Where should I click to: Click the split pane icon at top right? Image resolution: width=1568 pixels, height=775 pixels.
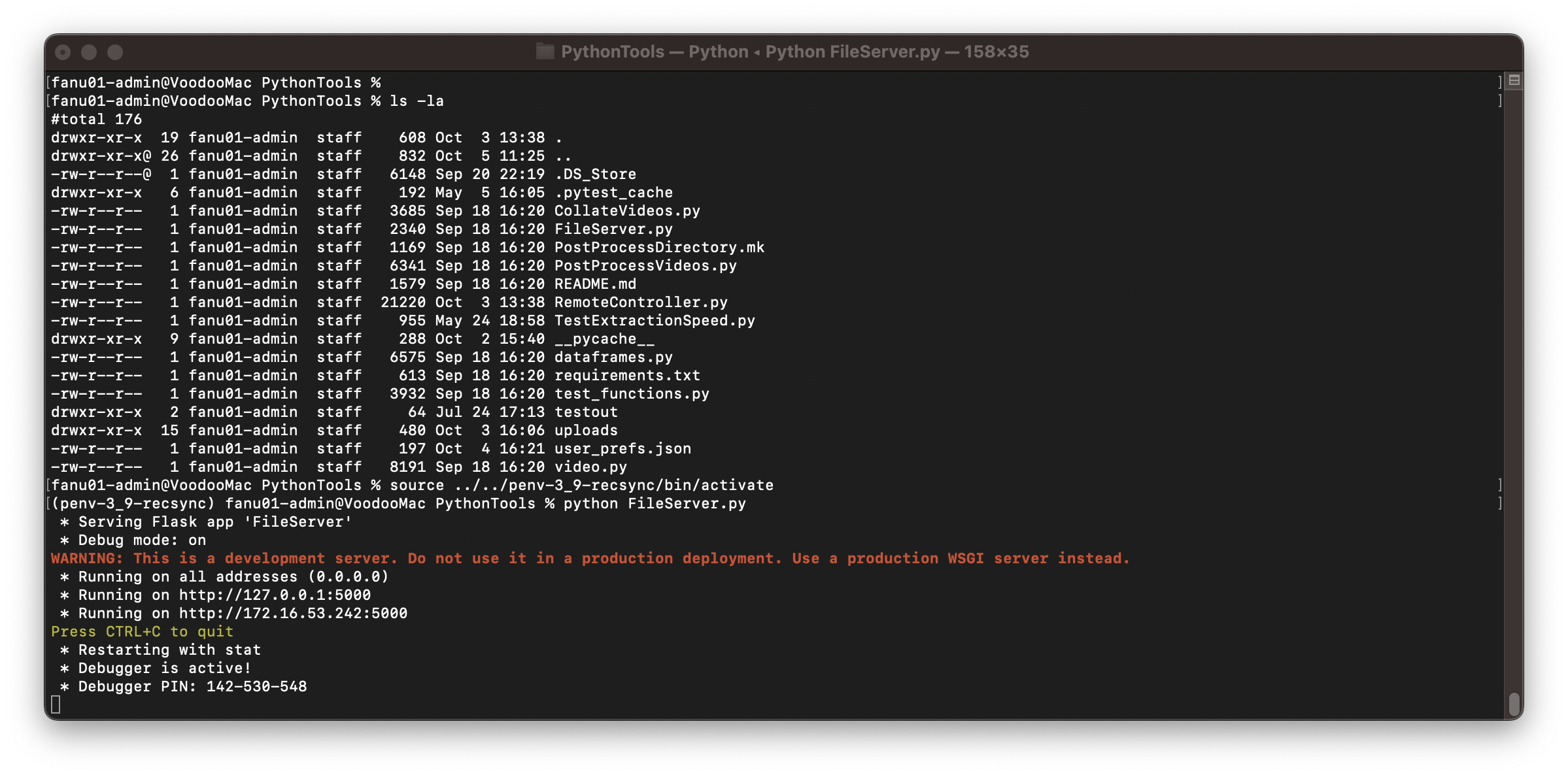coord(1514,81)
